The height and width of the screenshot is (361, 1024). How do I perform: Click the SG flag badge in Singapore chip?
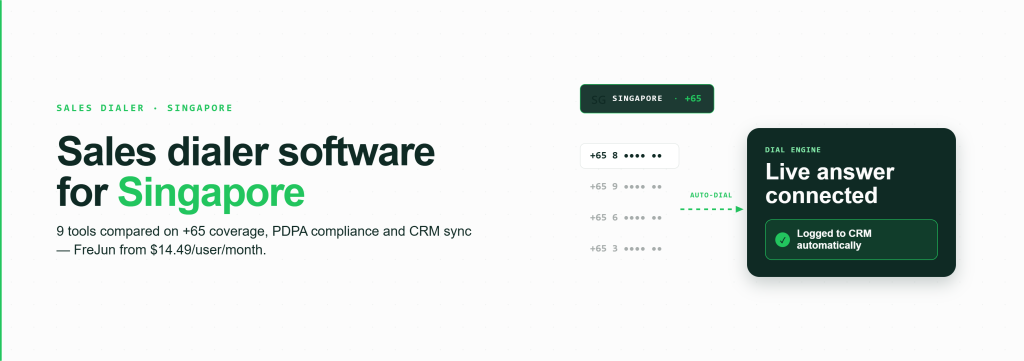pyautogui.click(x=598, y=99)
